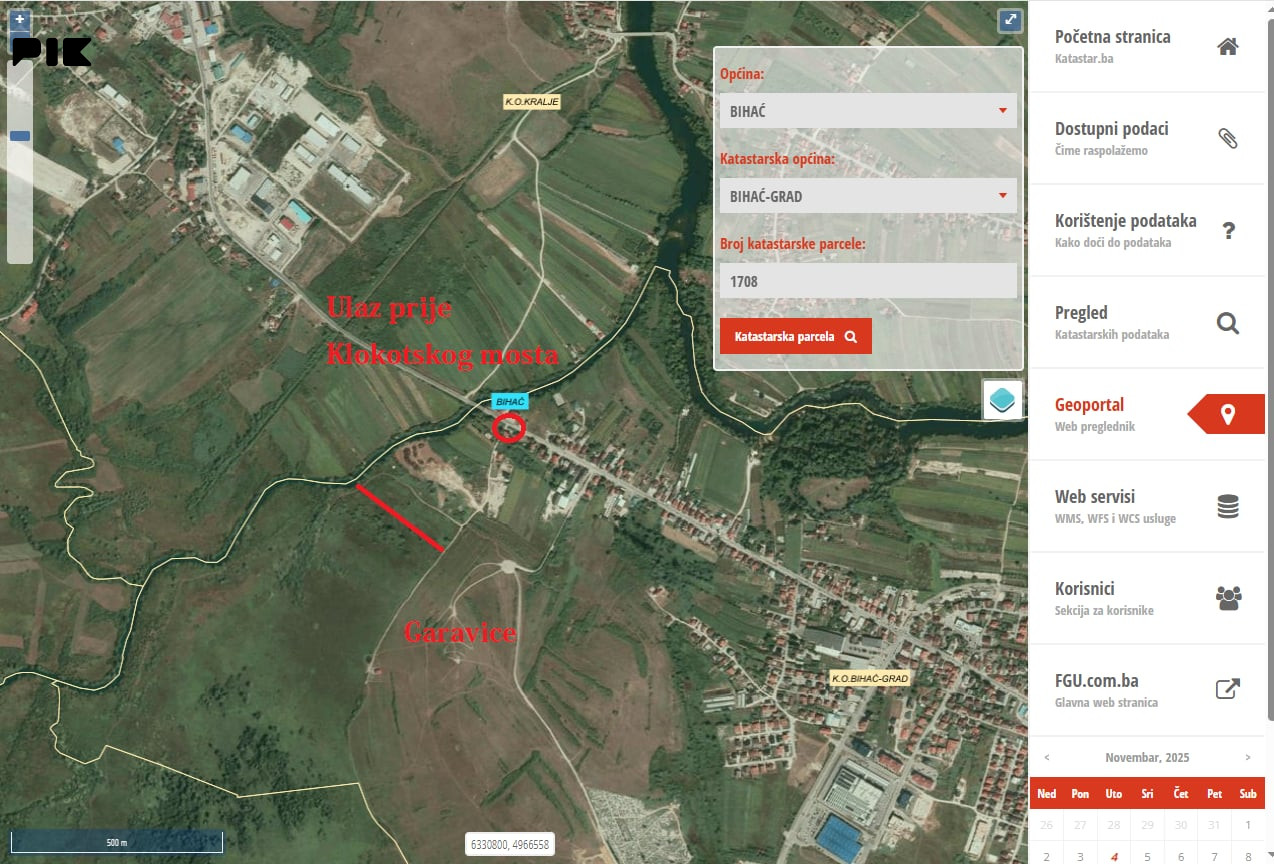Go to next month in calendar
This screenshot has height=864, width=1274.
(1248, 757)
